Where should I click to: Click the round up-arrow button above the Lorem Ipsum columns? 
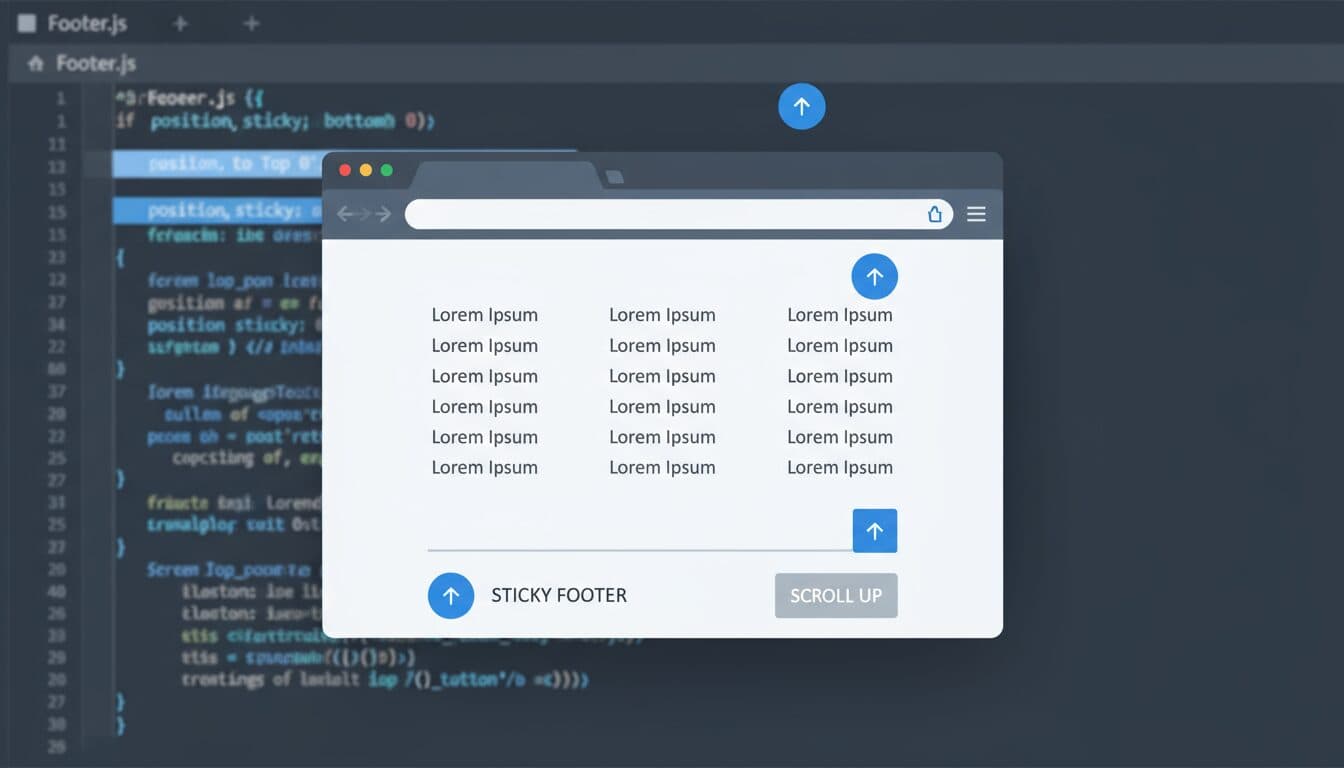click(x=874, y=276)
